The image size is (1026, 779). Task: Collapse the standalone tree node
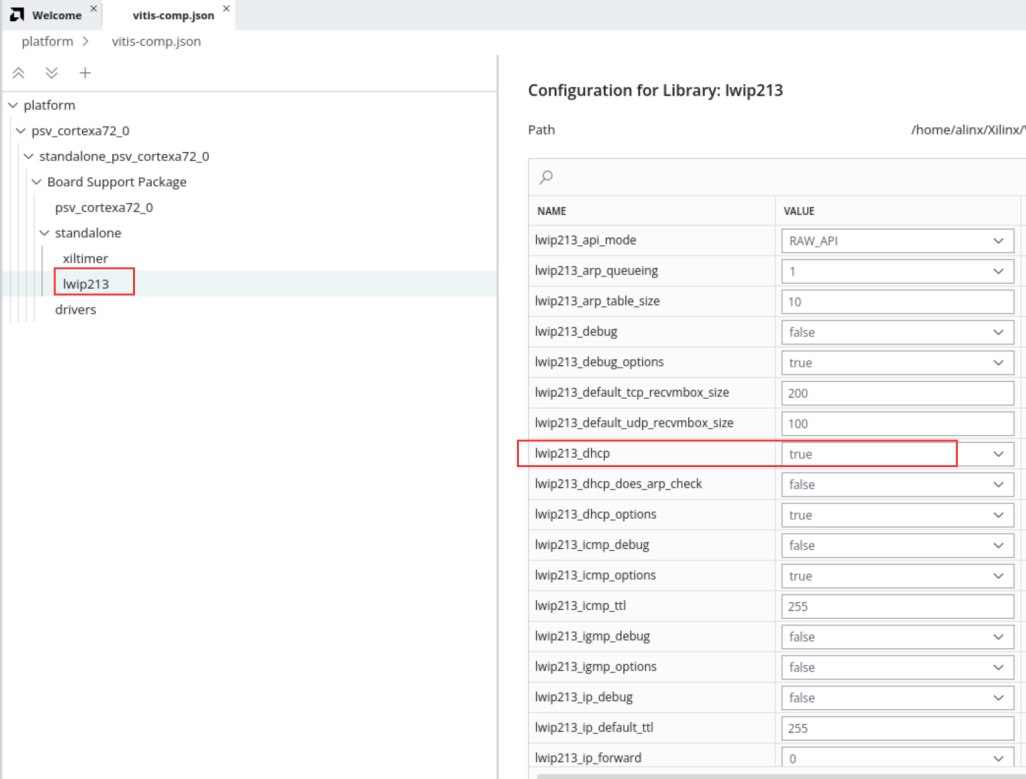[x=44, y=233]
